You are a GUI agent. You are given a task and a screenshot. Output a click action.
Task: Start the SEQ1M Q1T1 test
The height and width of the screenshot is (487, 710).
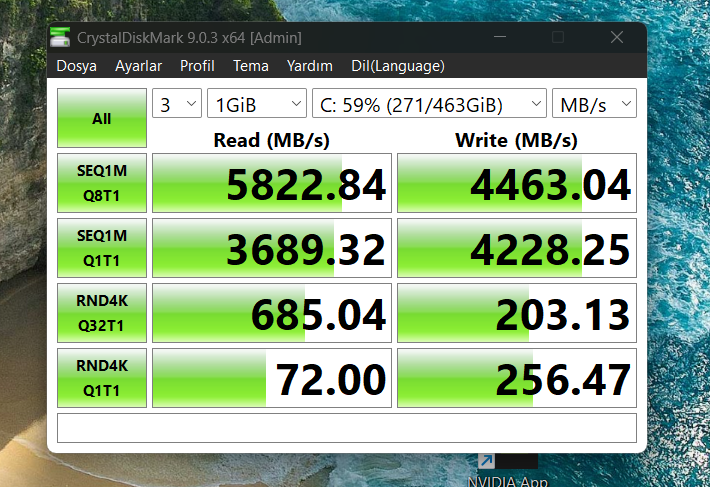tap(102, 248)
